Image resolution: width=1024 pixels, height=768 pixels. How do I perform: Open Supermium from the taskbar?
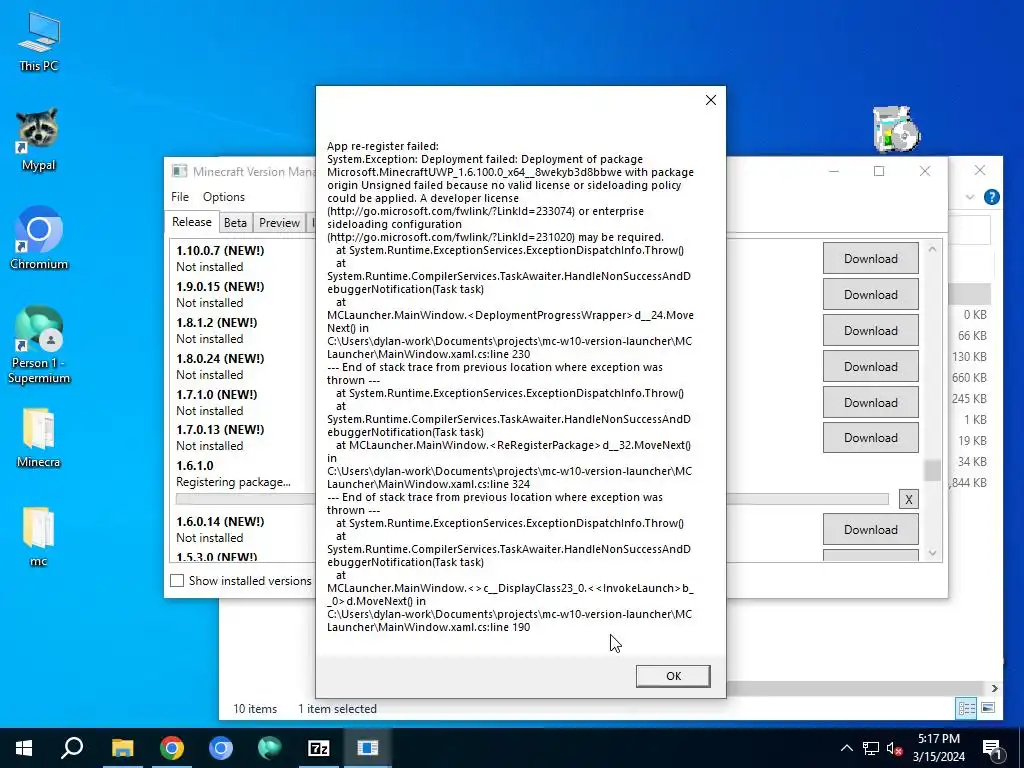270,748
